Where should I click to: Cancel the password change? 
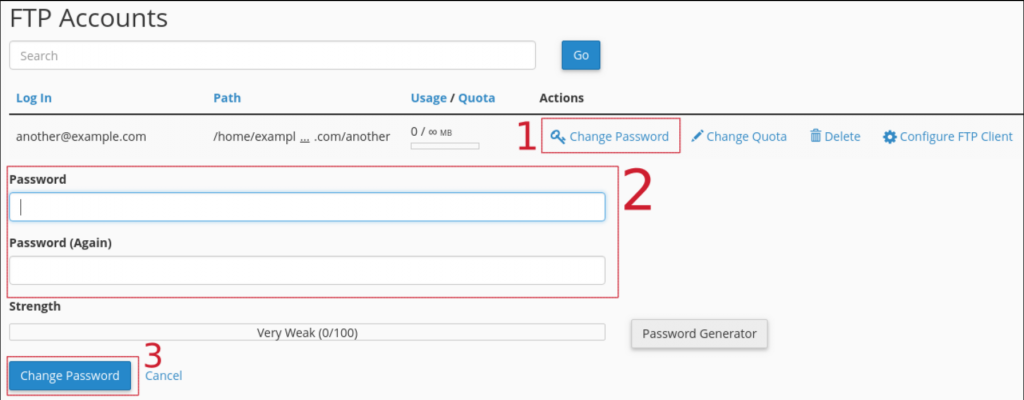coord(163,376)
